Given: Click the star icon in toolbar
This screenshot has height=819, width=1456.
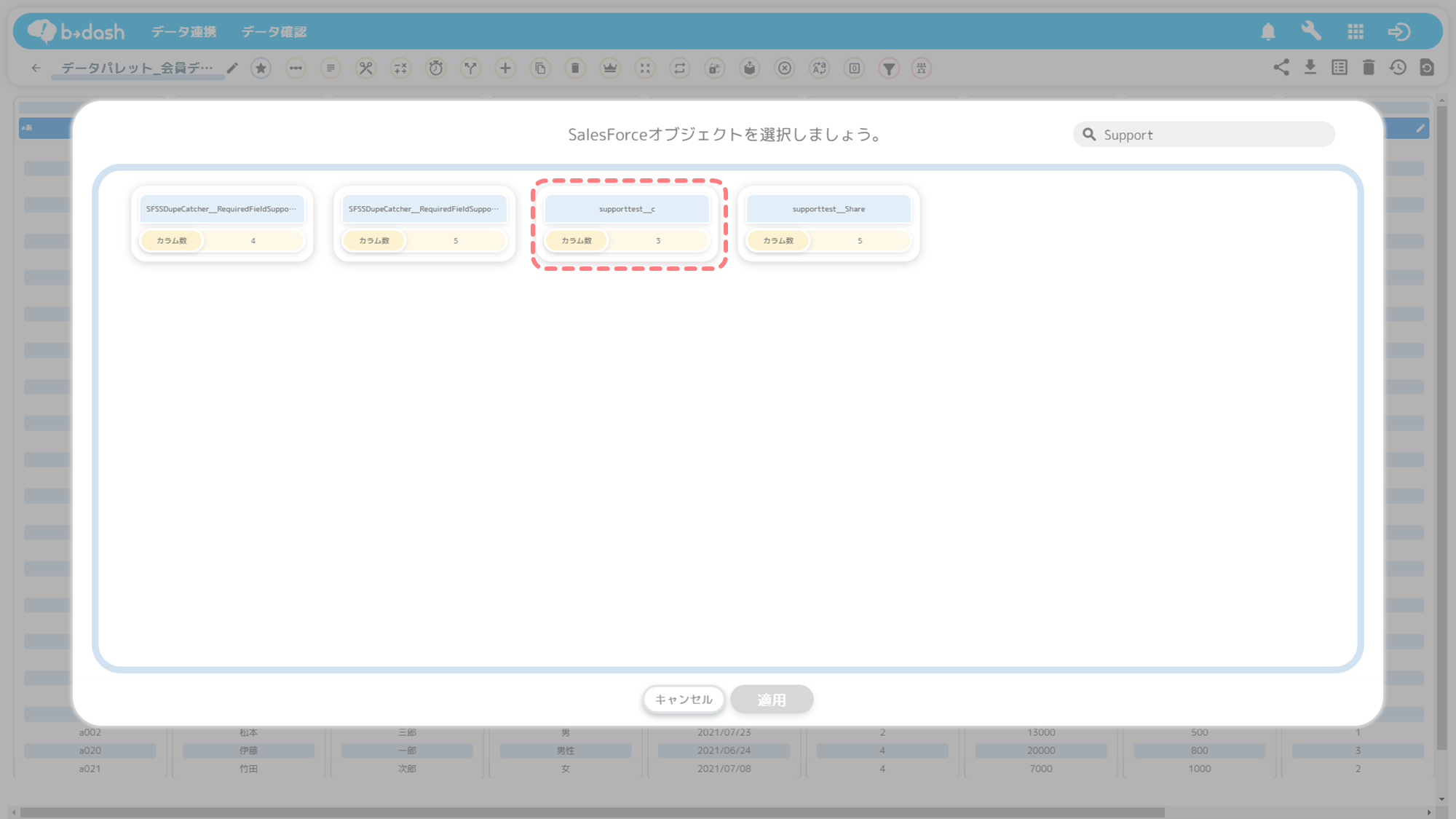Looking at the screenshot, I should (x=261, y=68).
